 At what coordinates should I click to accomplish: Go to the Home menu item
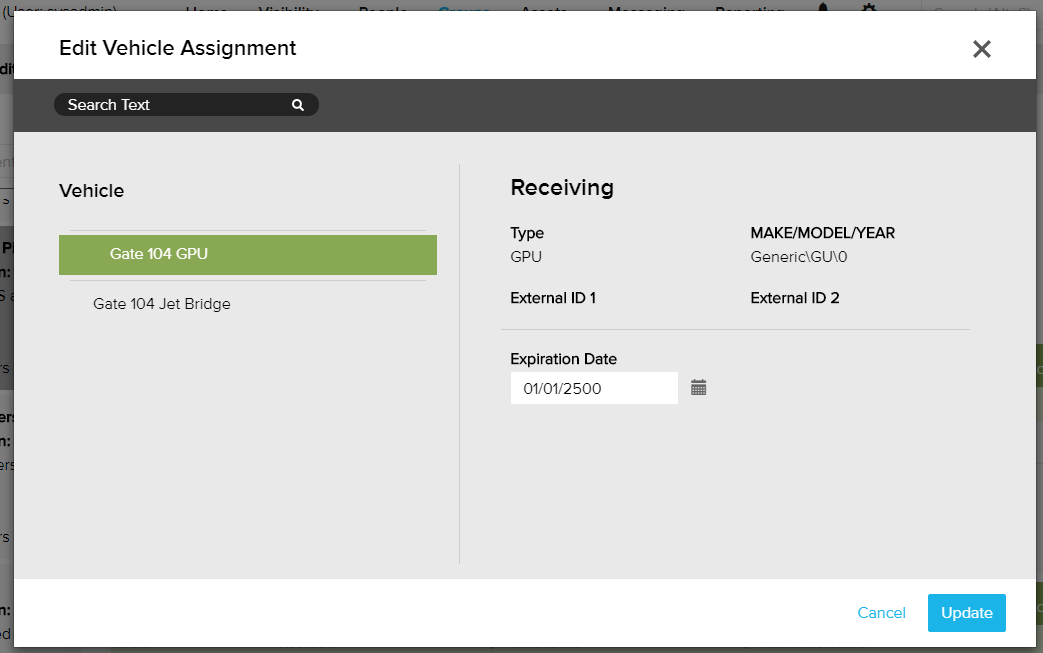tap(206, 8)
